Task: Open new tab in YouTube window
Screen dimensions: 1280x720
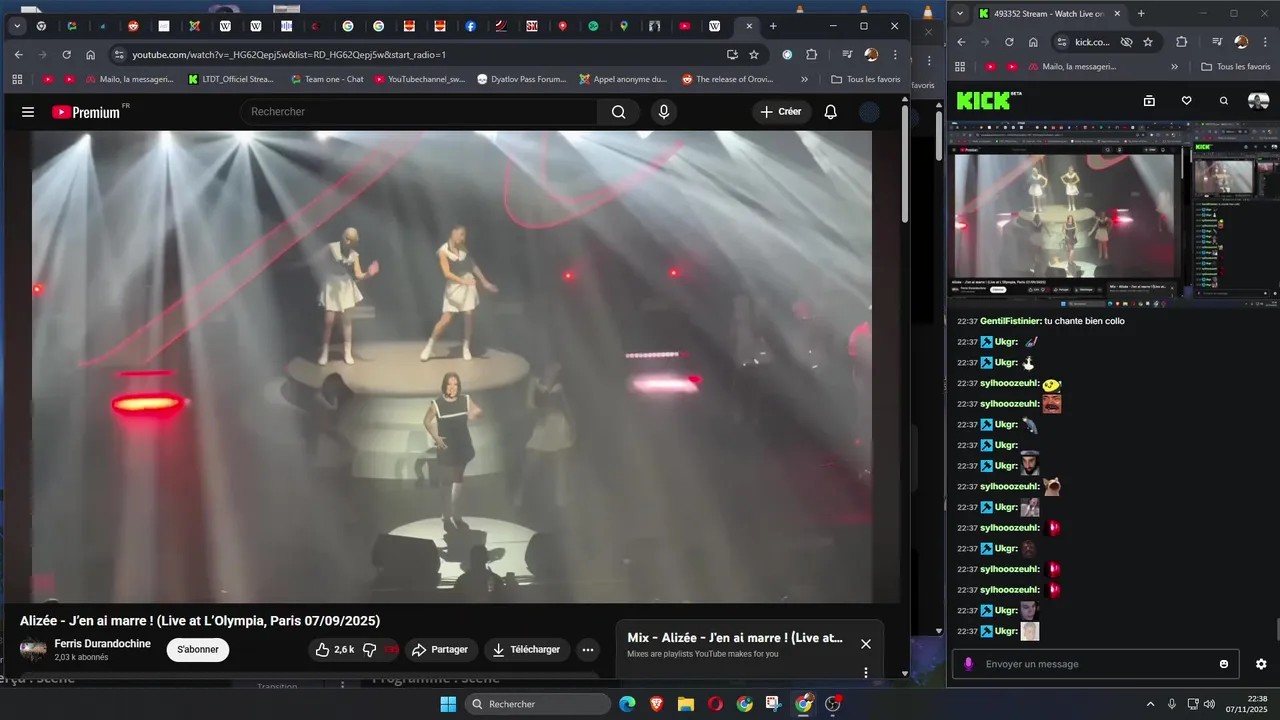Action: tap(773, 26)
